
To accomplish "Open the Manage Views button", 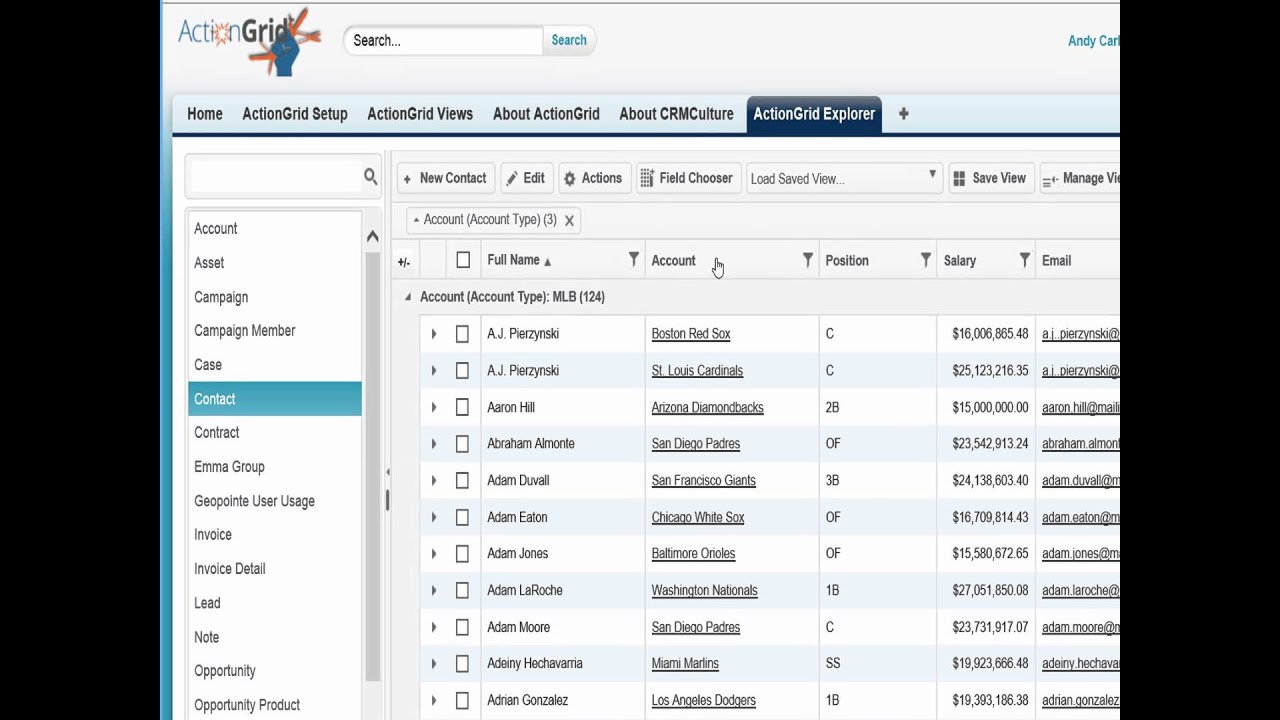I will click(1081, 178).
